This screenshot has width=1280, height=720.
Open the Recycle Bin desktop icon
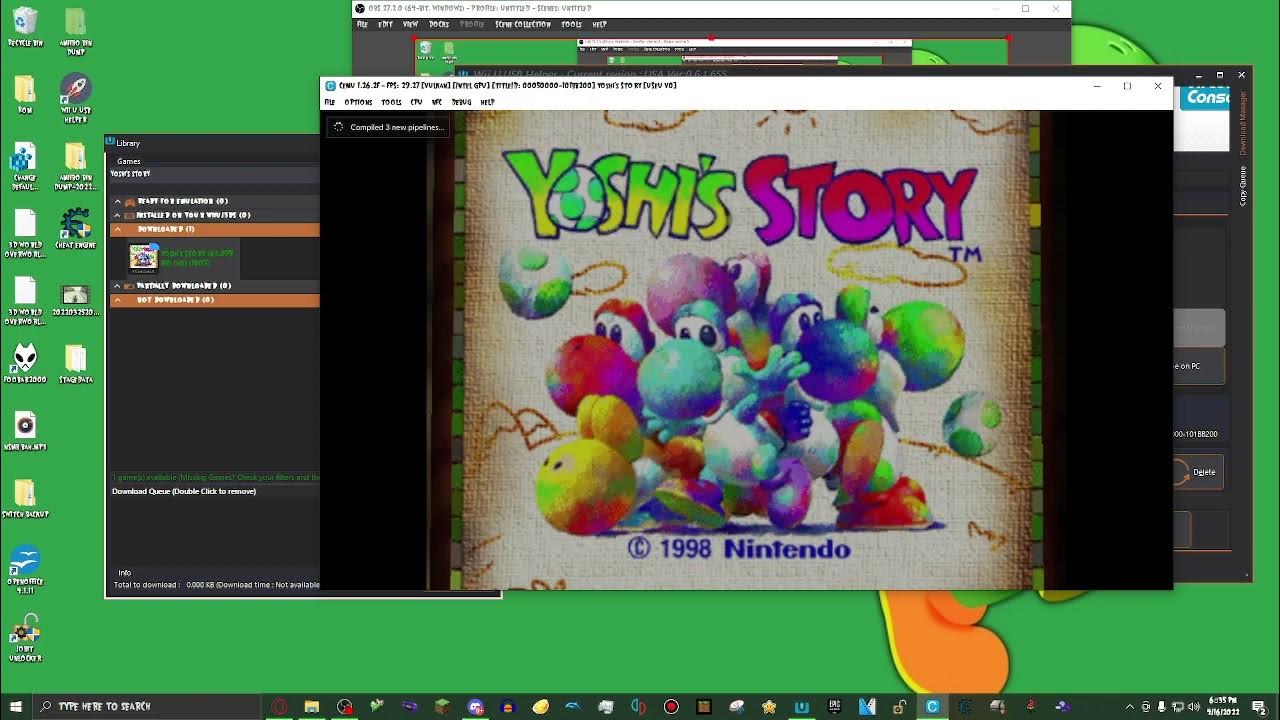(x=25, y=27)
